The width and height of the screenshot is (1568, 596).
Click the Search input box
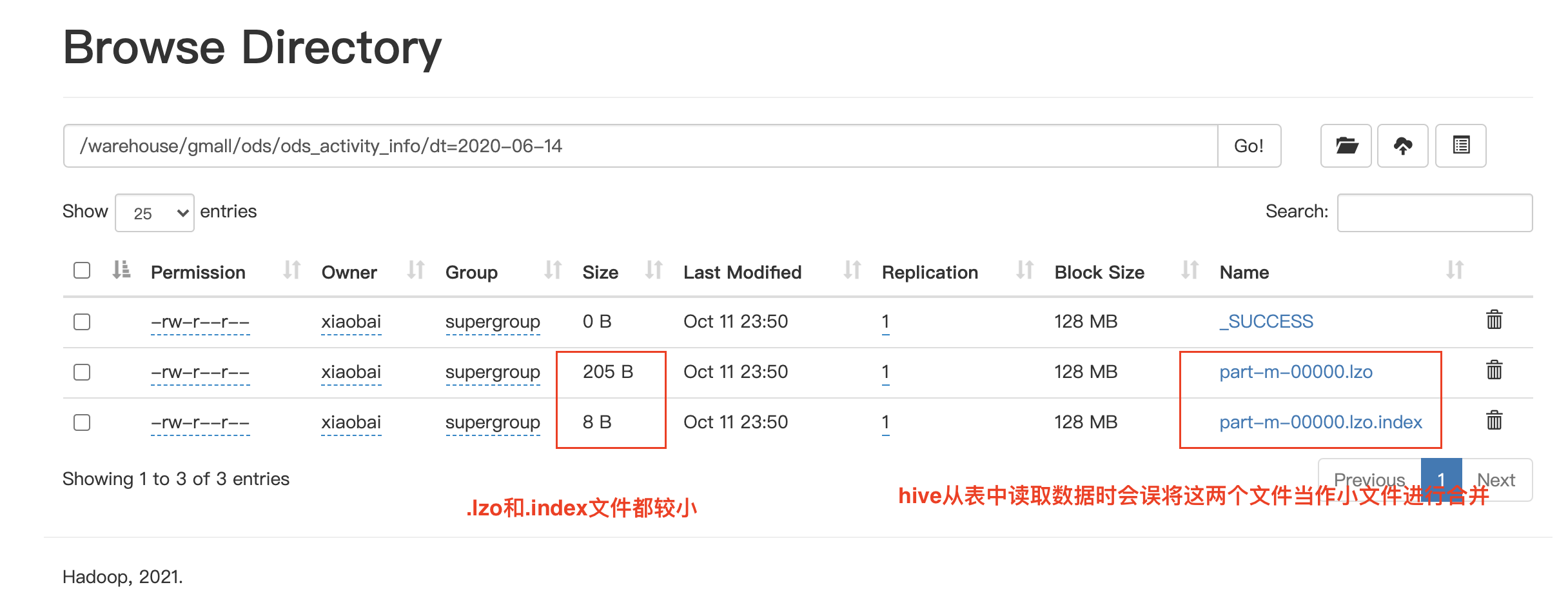[1435, 213]
